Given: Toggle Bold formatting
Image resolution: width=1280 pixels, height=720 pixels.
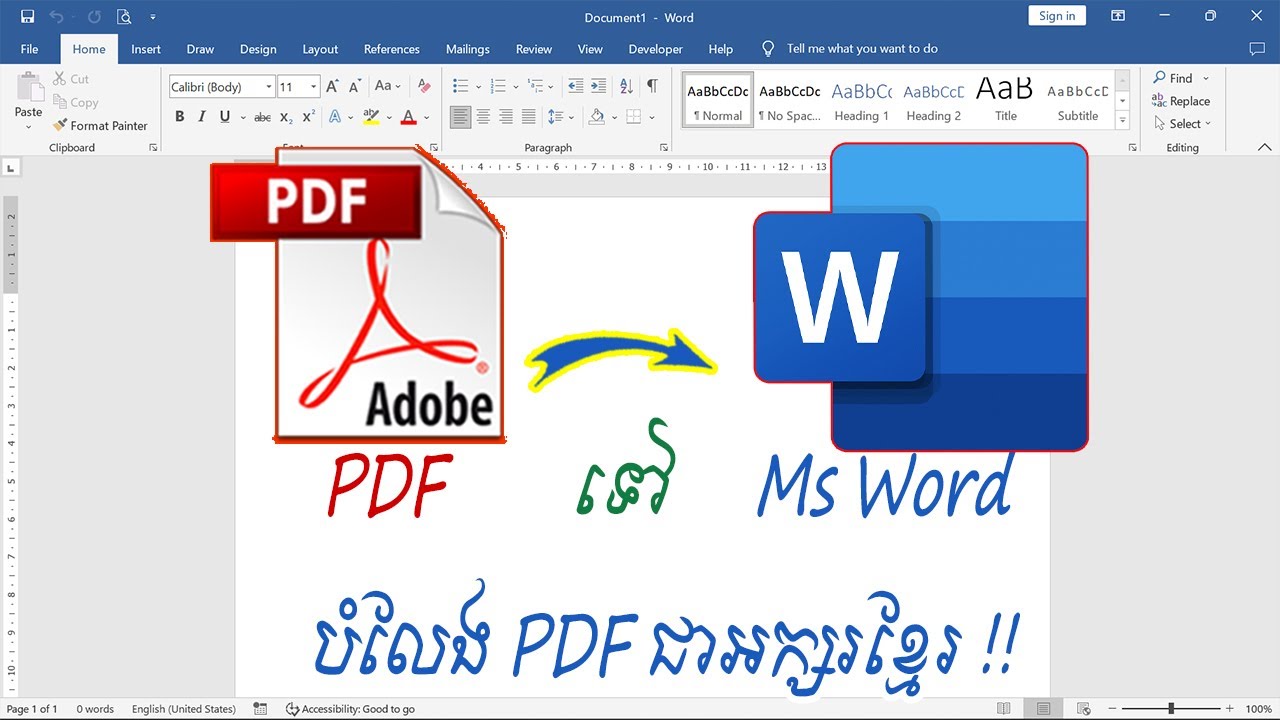Looking at the screenshot, I should point(180,117).
